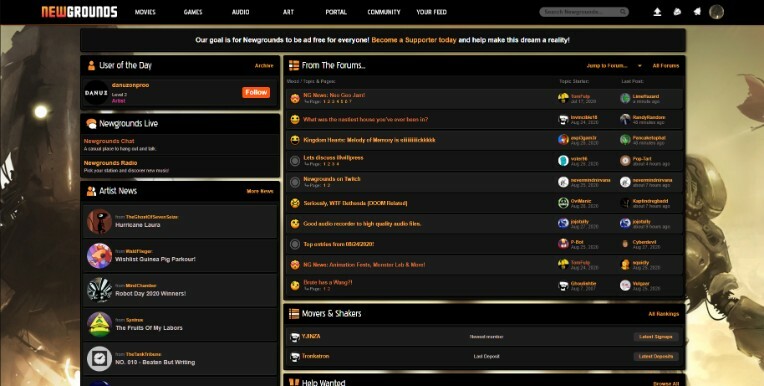Click gray mood icon beside 'Top entries' topic
This screenshot has height=386, width=764.
point(295,245)
